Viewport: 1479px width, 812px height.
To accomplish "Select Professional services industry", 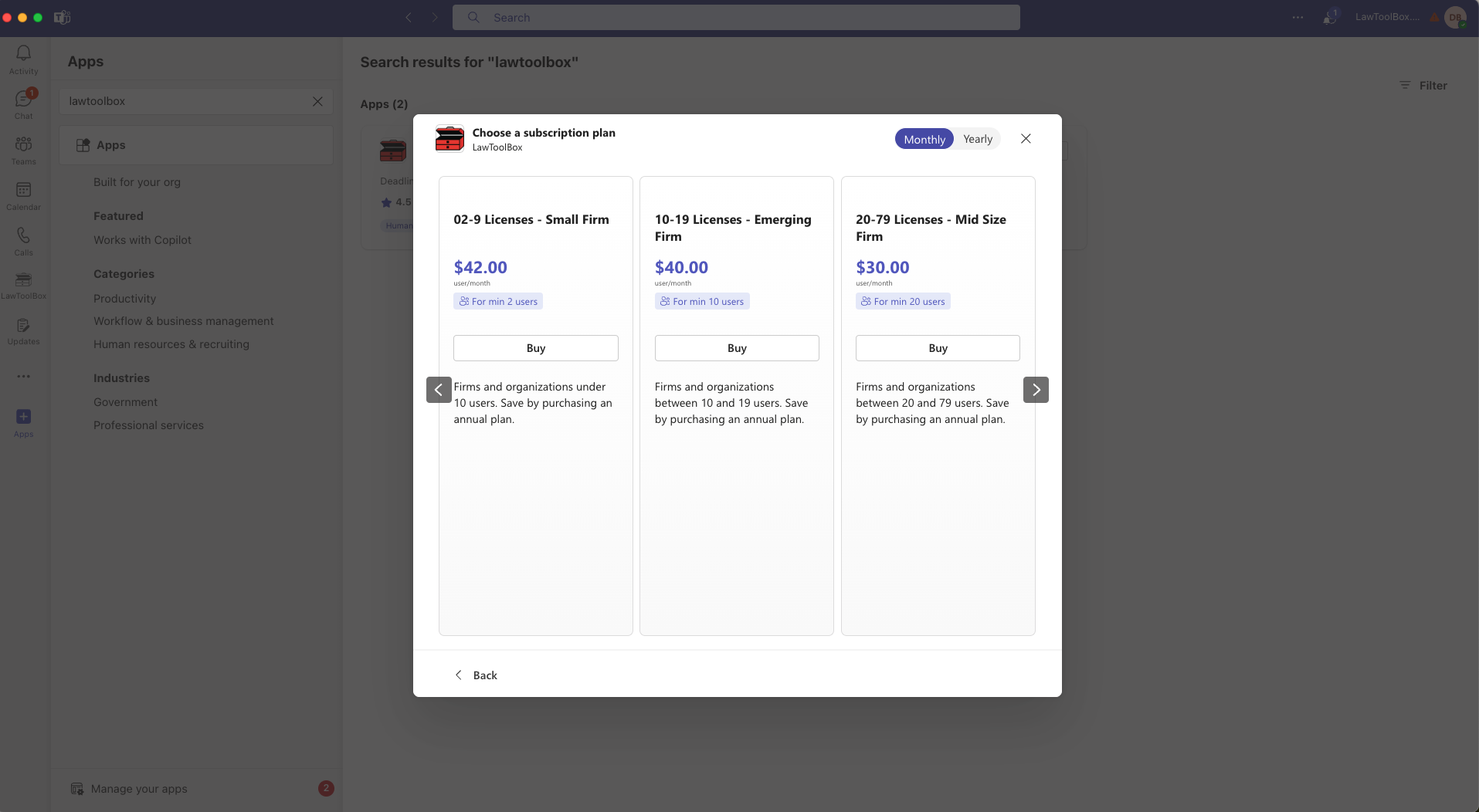I will coord(148,425).
